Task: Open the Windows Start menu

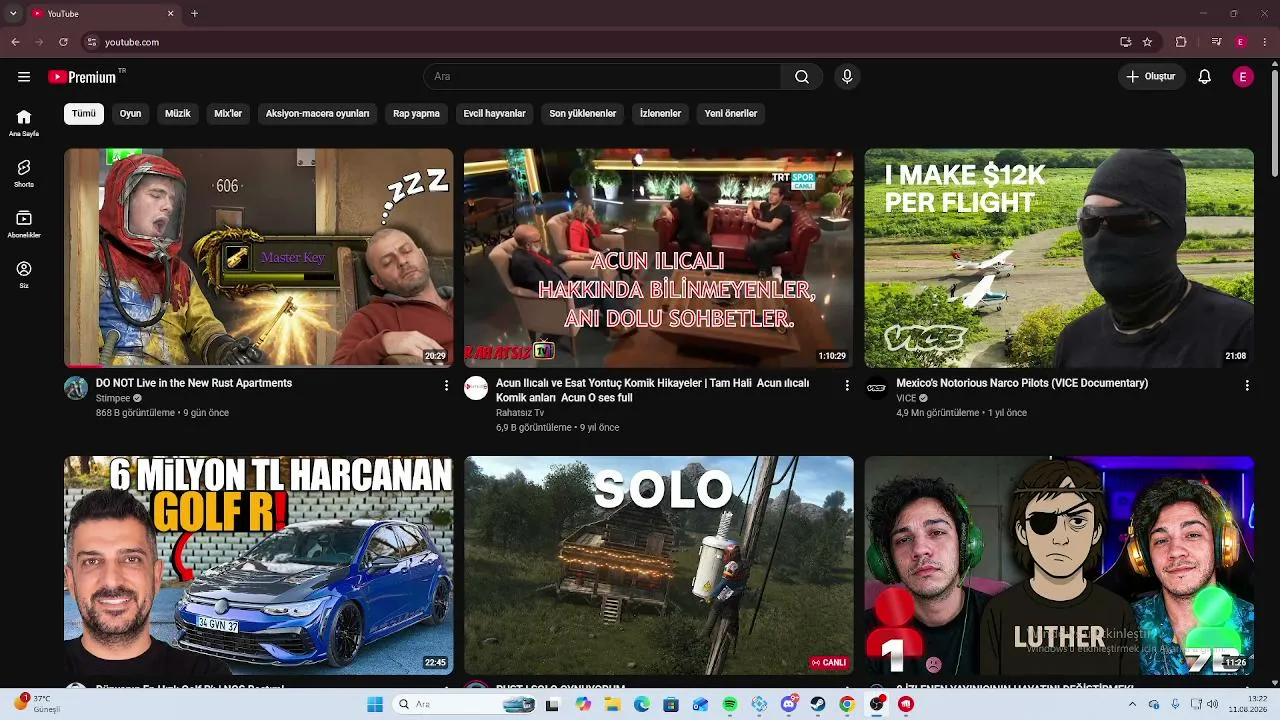Action: (375, 704)
